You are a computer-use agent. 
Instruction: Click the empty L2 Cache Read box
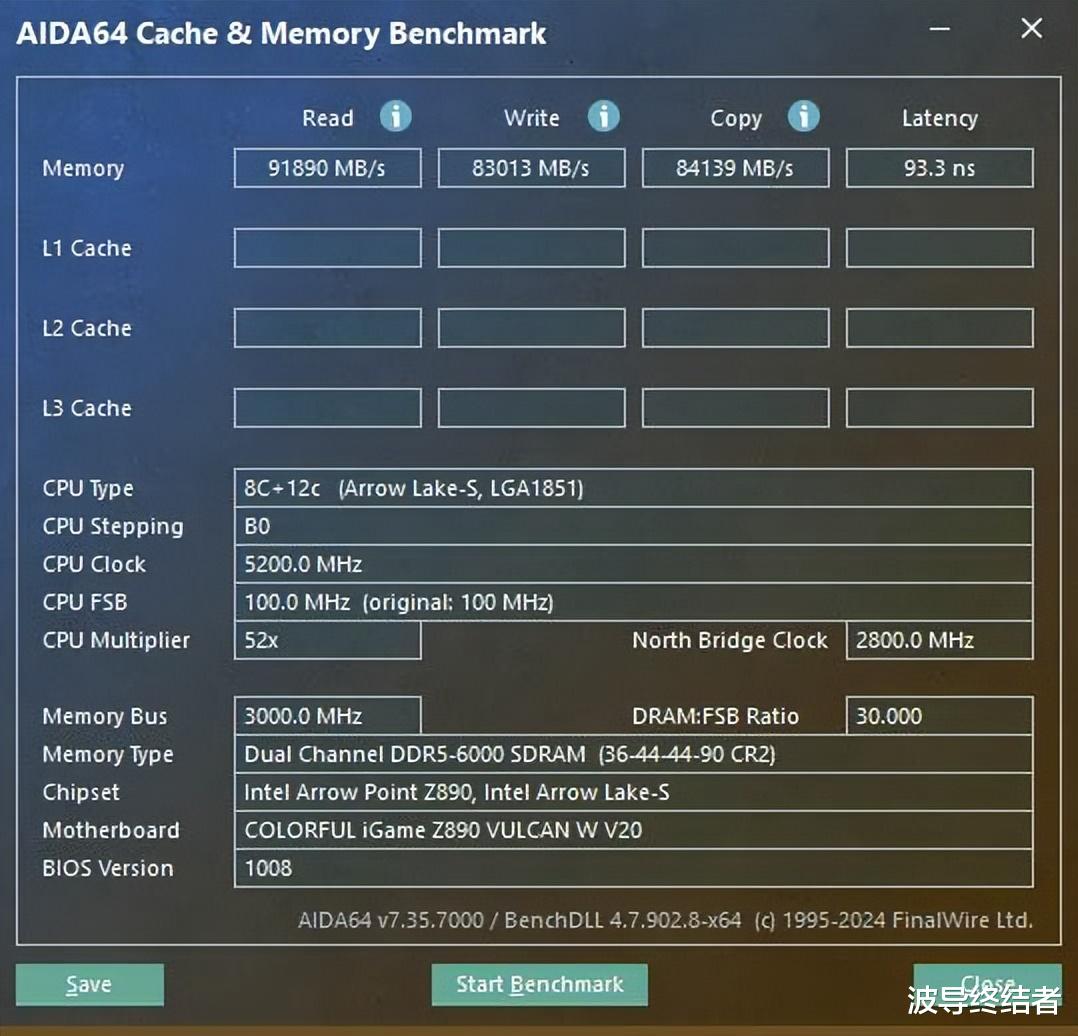point(327,328)
